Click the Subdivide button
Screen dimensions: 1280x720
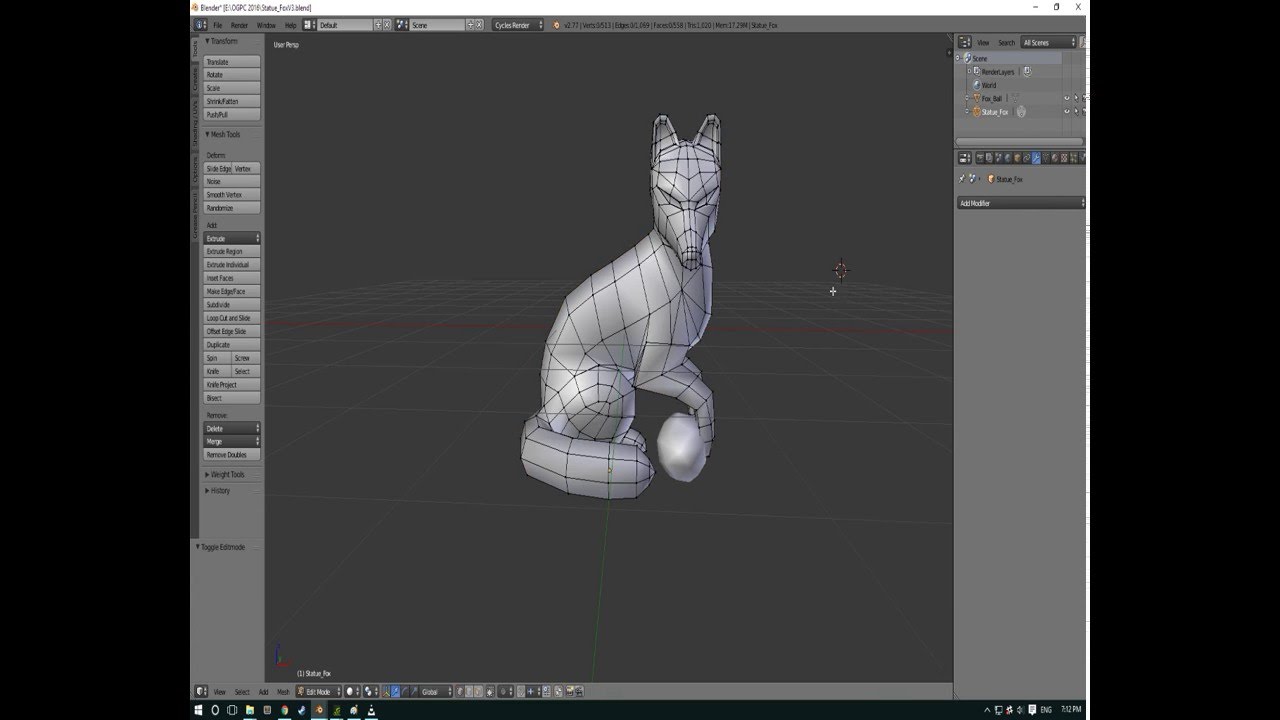point(232,304)
